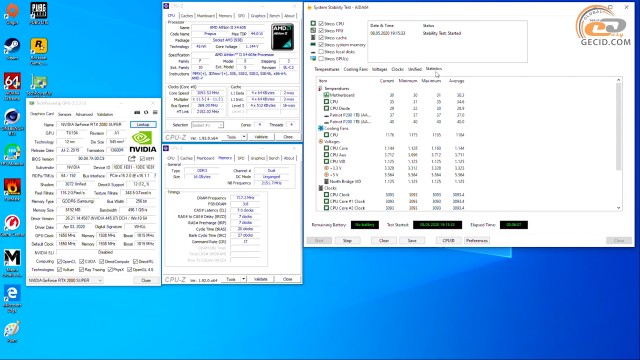The width and height of the screenshot is (640, 360).
Task: Open the Paint desktop icon
Action: 12,333
